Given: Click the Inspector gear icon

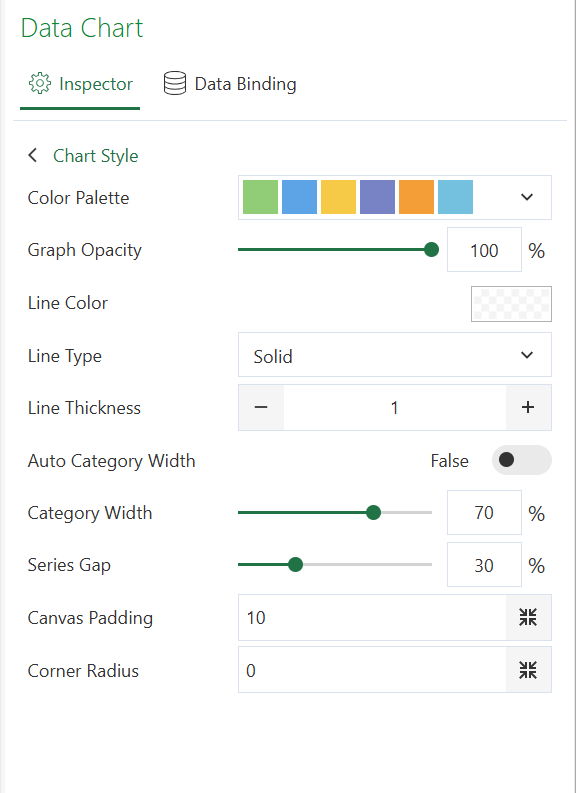Looking at the screenshot, I should [x=39, y=83].
